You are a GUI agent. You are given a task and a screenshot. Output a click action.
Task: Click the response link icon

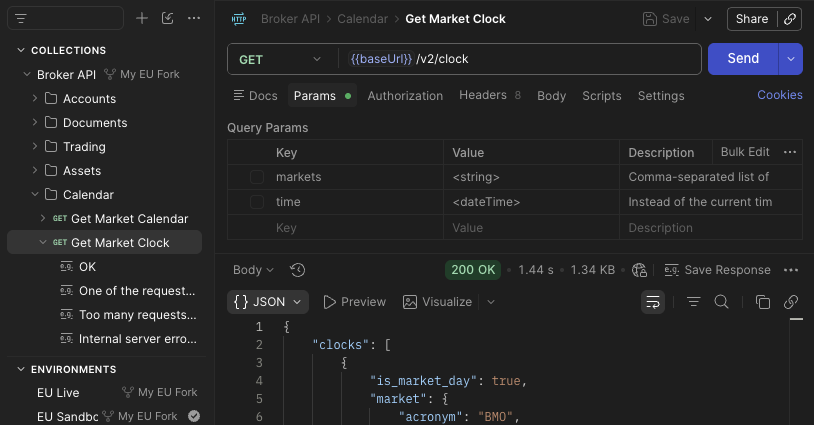791,302
